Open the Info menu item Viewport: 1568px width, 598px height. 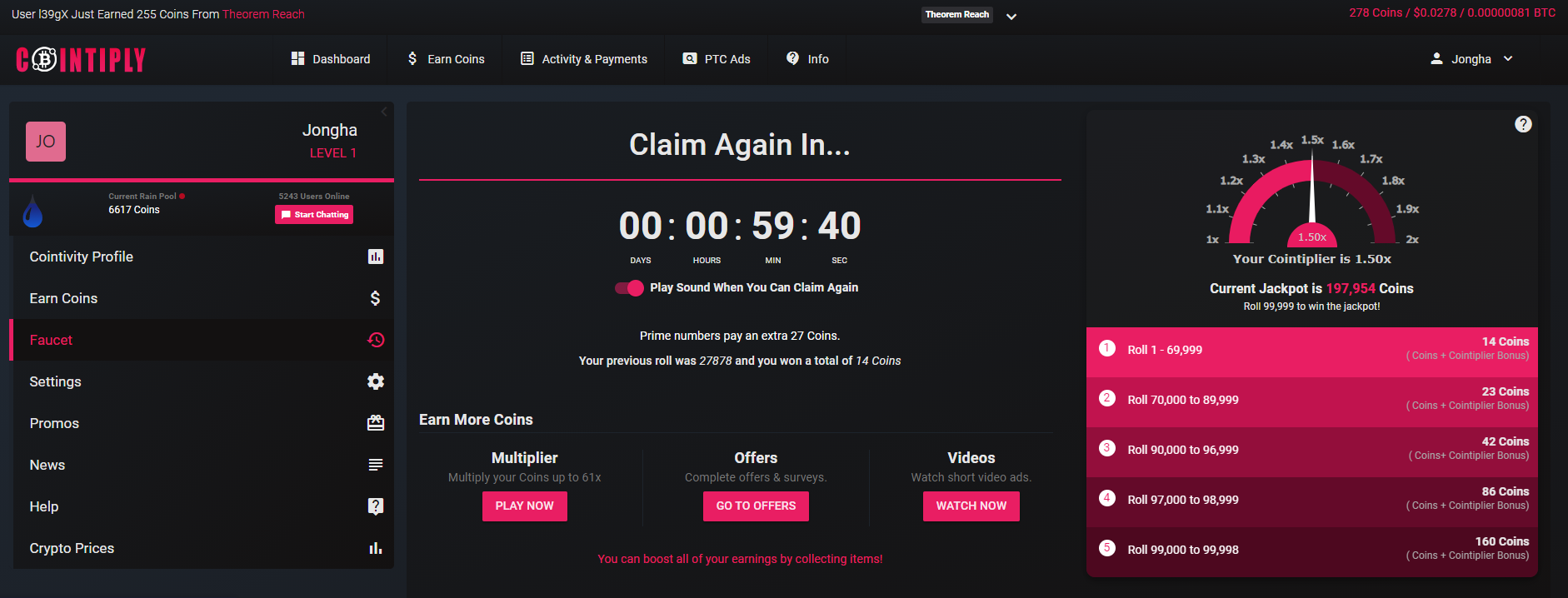point(807,59)
